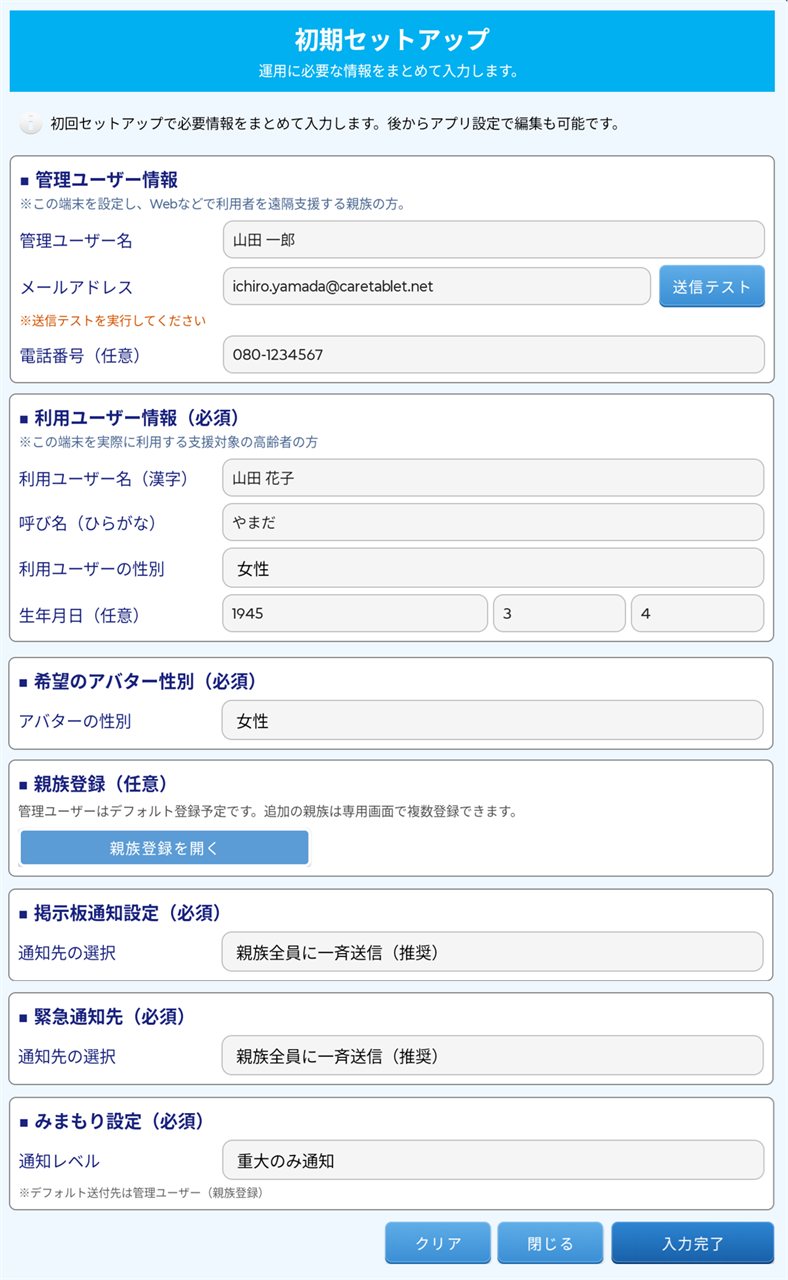Screen dimensions: 788x1280
Task: Click the 親族登録を開く button
Action: click(x=164, y=848)
